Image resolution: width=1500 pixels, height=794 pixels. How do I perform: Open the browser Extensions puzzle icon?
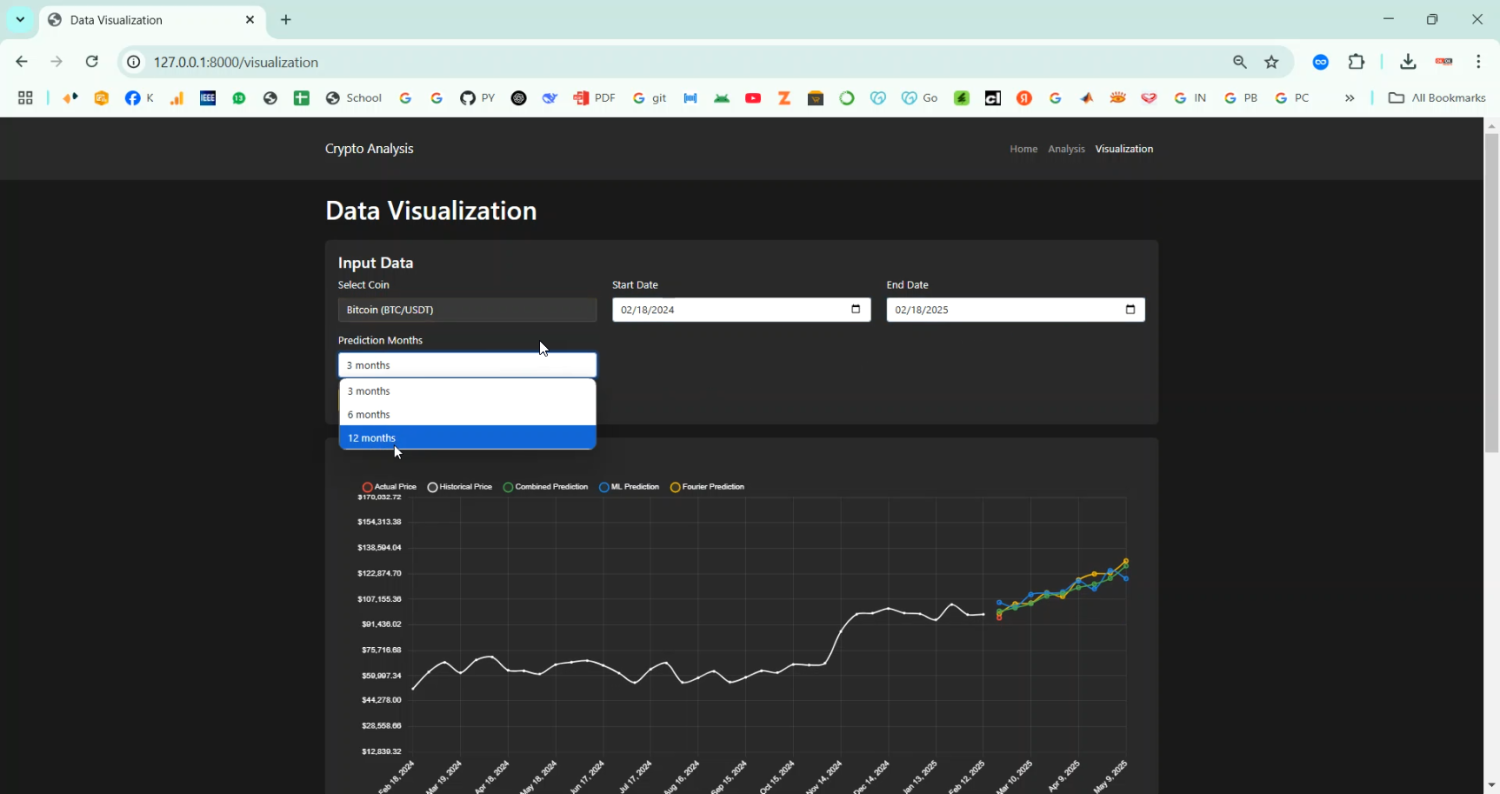[x=1356, y=62]
